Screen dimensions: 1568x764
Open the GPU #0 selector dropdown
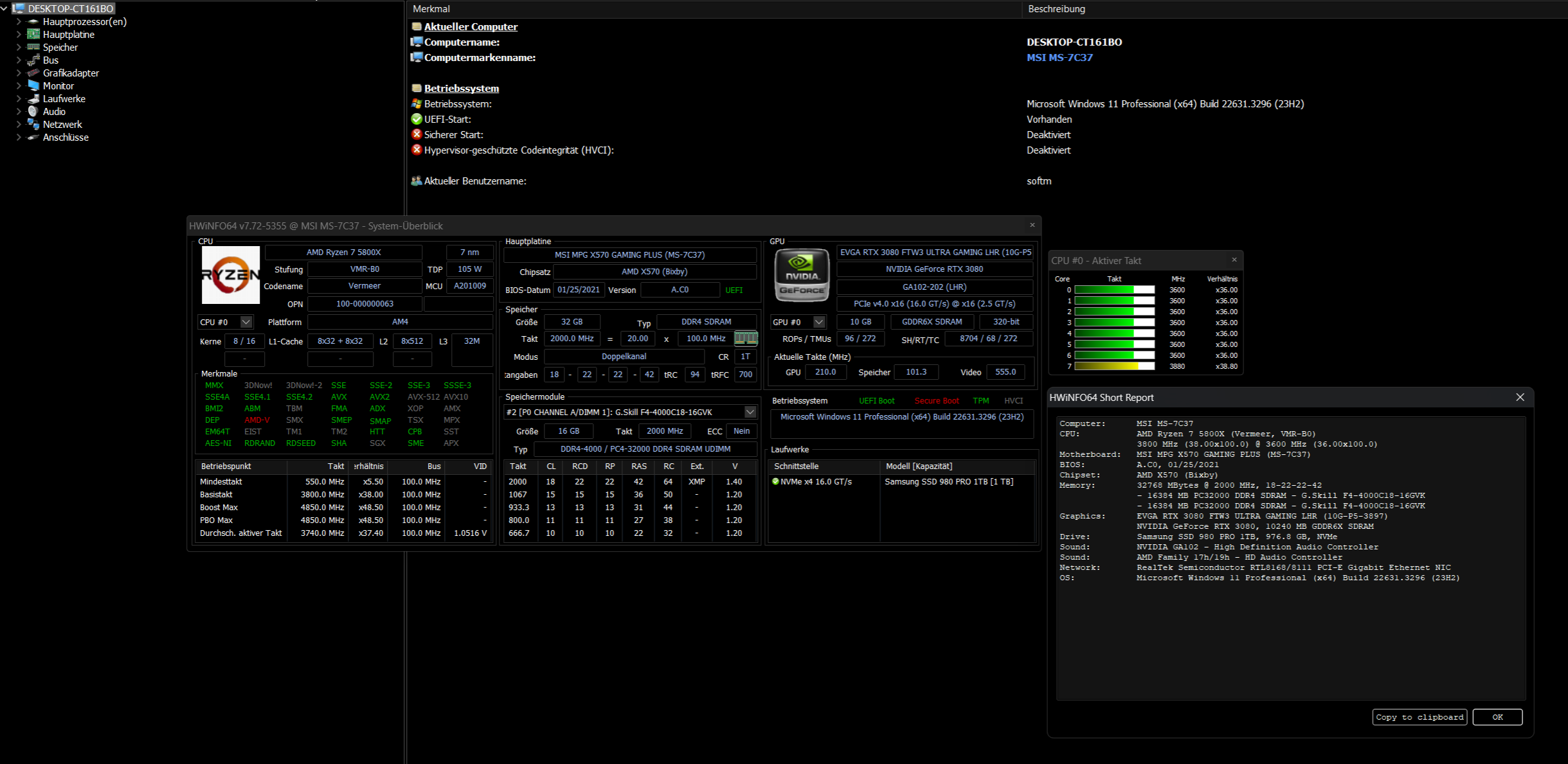tap(819, 322)
